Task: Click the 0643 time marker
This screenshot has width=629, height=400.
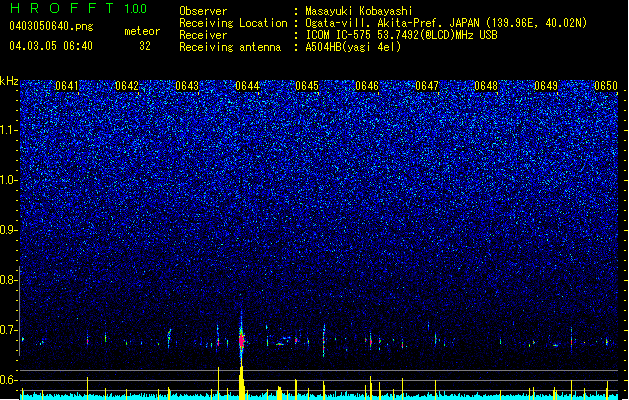Action: click(x=187, y=86)
